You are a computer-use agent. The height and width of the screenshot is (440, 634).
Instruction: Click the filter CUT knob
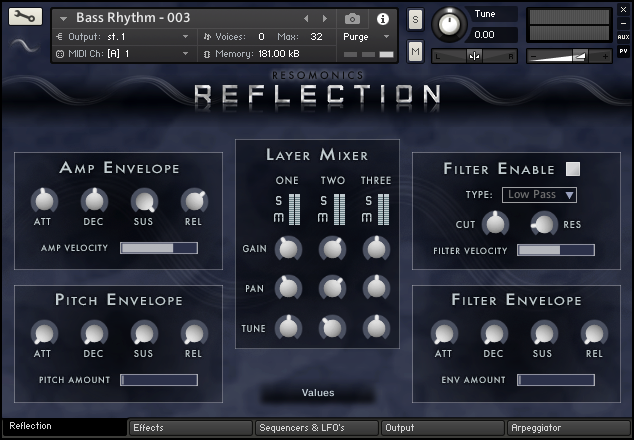pos(495,224)
